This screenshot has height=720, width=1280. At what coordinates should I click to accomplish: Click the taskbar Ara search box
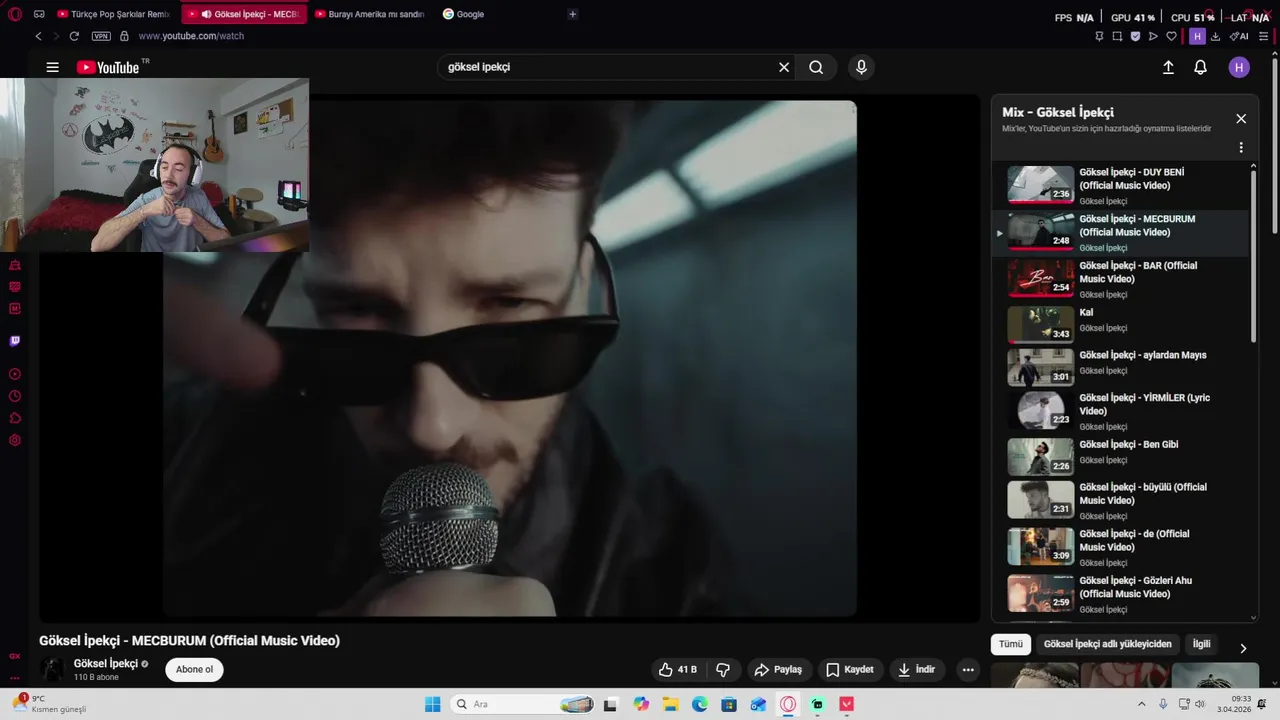point(523,704)
